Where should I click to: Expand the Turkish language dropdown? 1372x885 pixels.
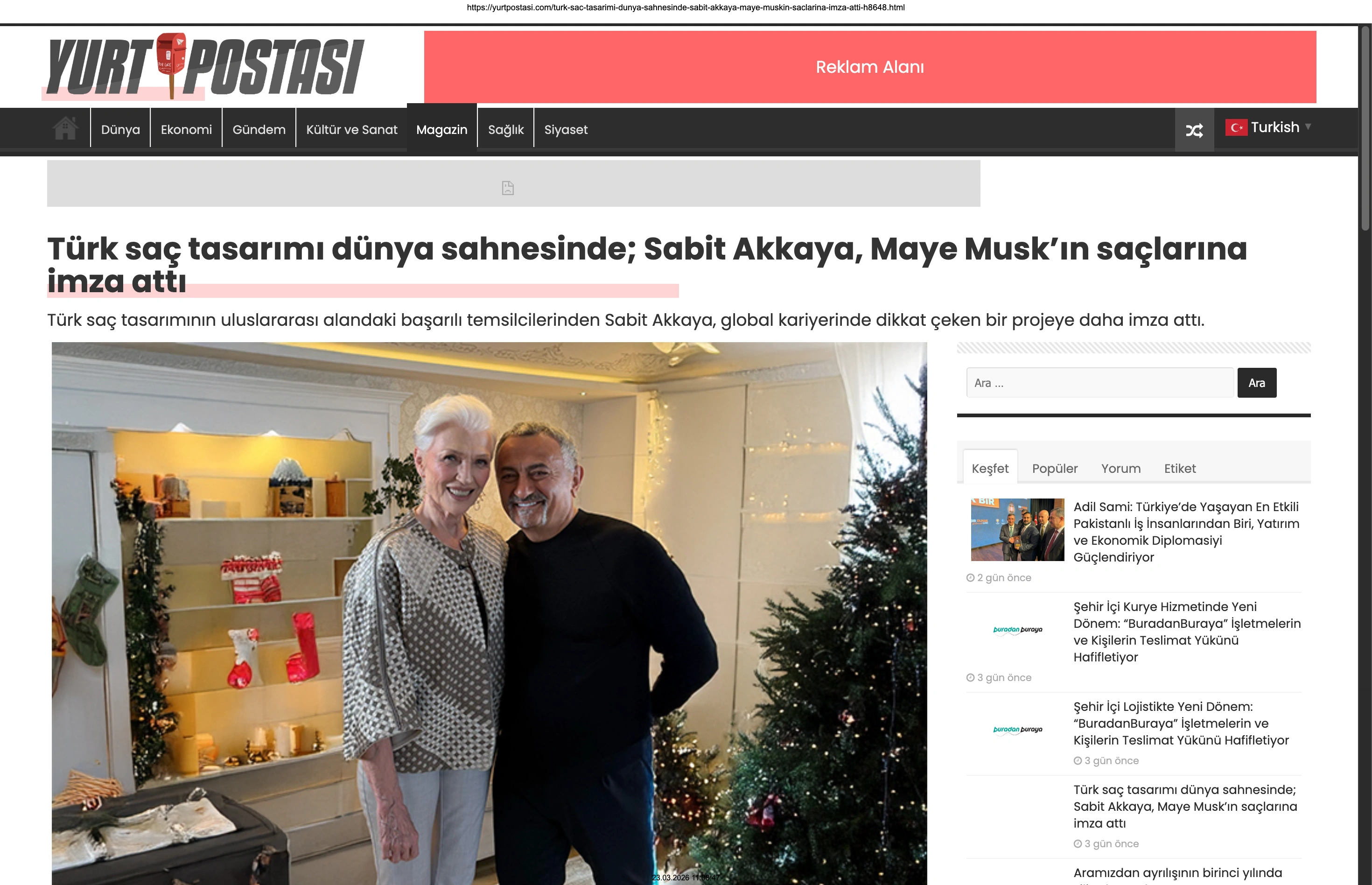[1268, 127]
